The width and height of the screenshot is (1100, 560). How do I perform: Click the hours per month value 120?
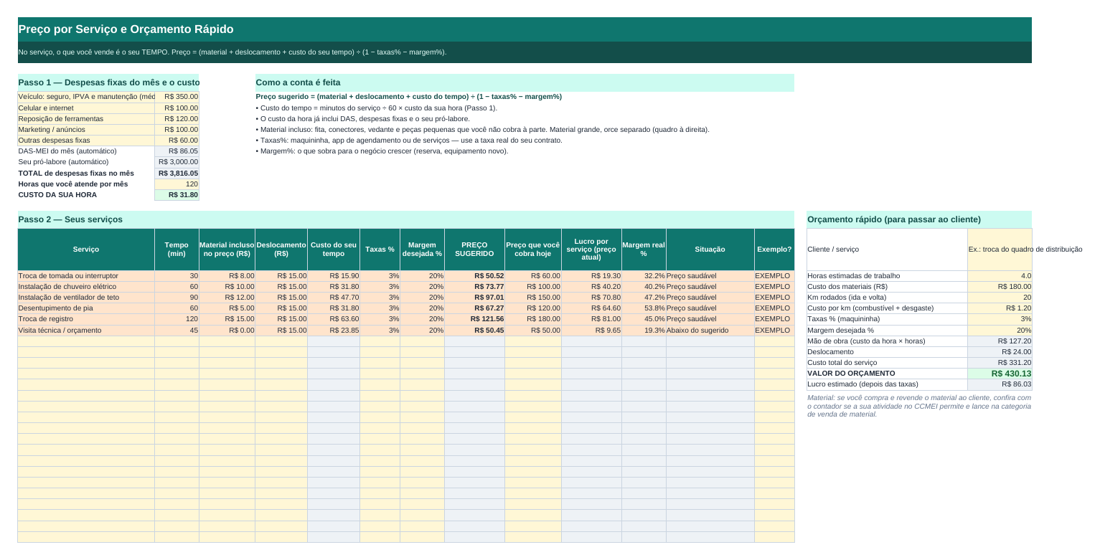coord(177,184)
